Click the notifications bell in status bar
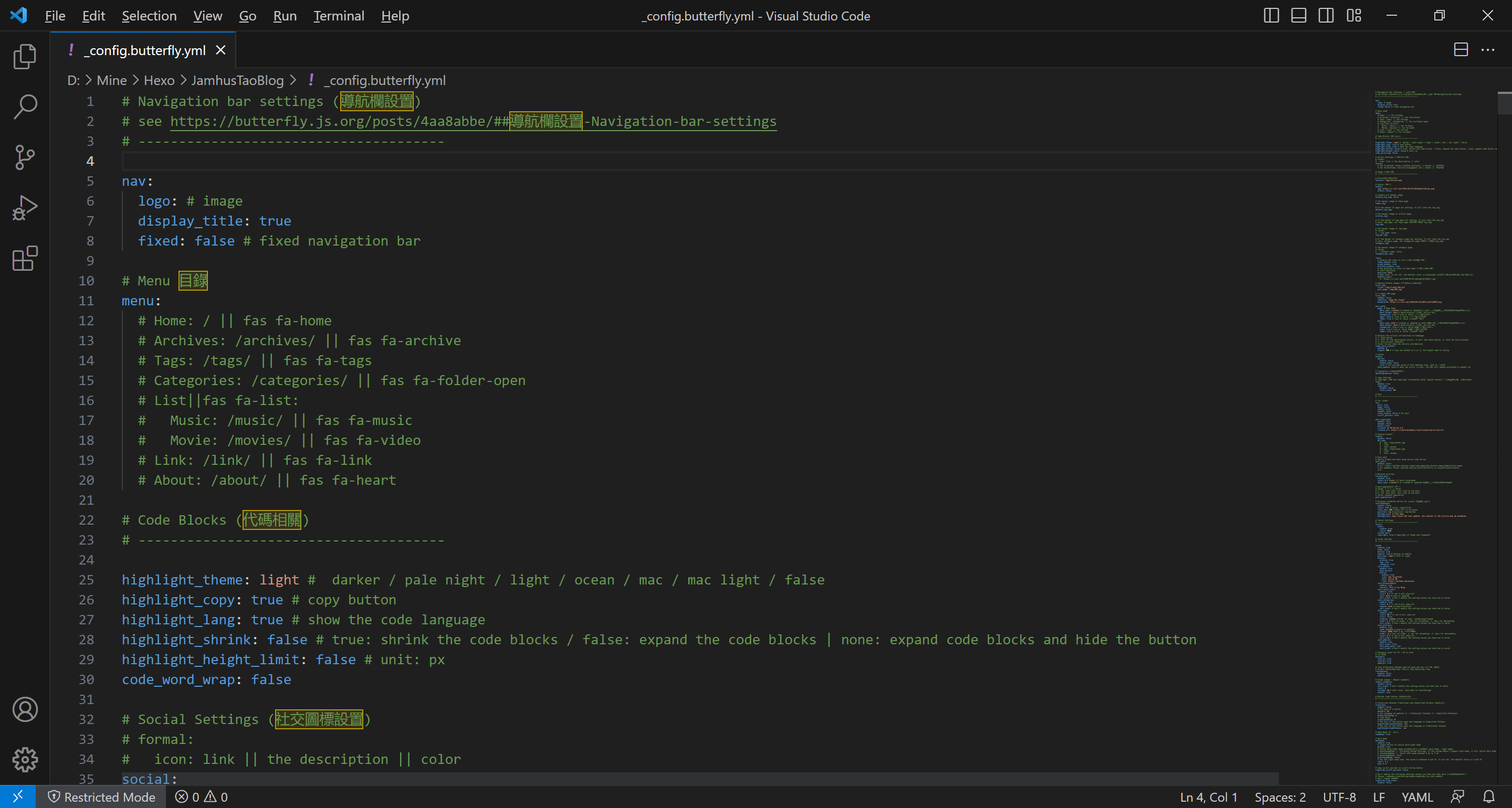1512x808 pixels. pyautogui.click(x=1488, y=797)
